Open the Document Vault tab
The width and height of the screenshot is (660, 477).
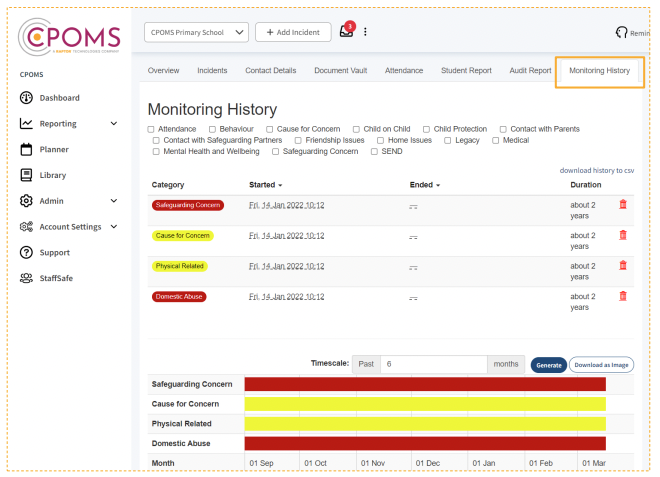(x=341, y=70)
